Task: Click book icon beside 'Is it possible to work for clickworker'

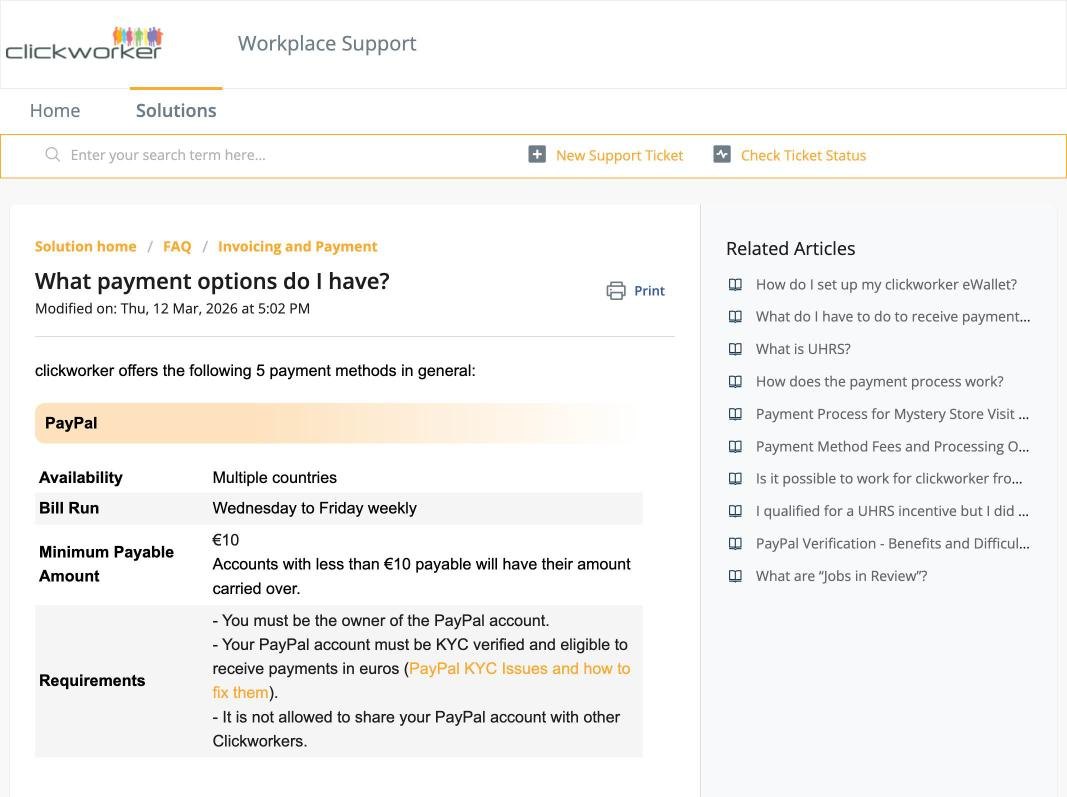Action: [x=736, y=478]
